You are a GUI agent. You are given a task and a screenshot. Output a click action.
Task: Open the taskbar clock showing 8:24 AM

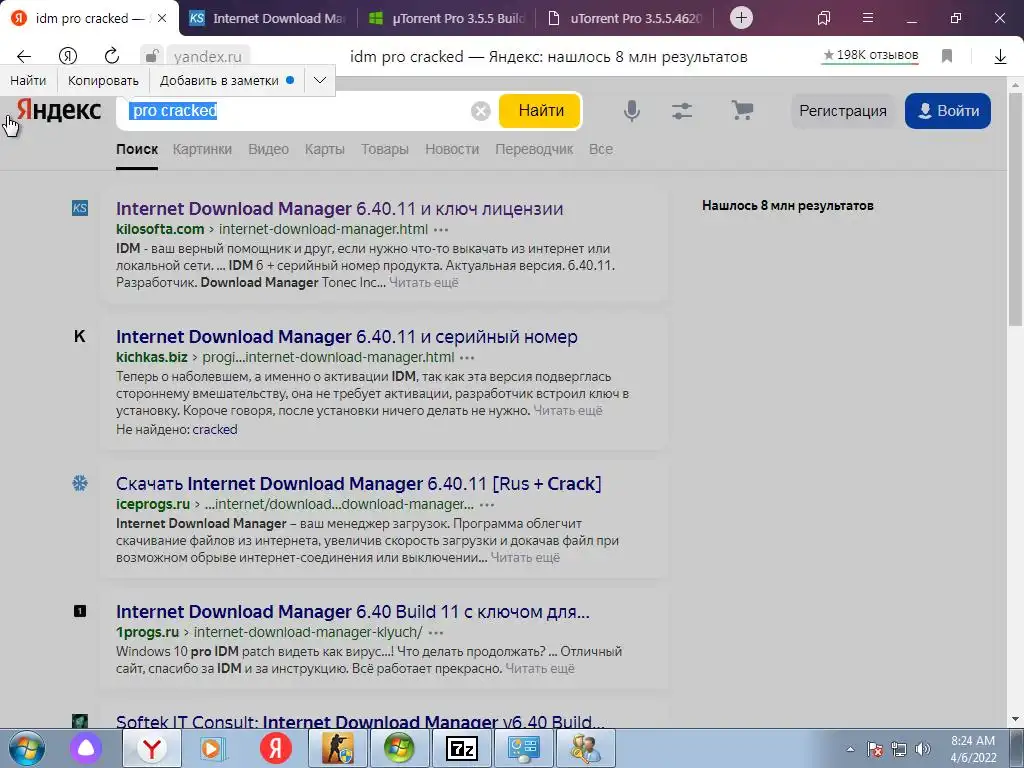973,749
